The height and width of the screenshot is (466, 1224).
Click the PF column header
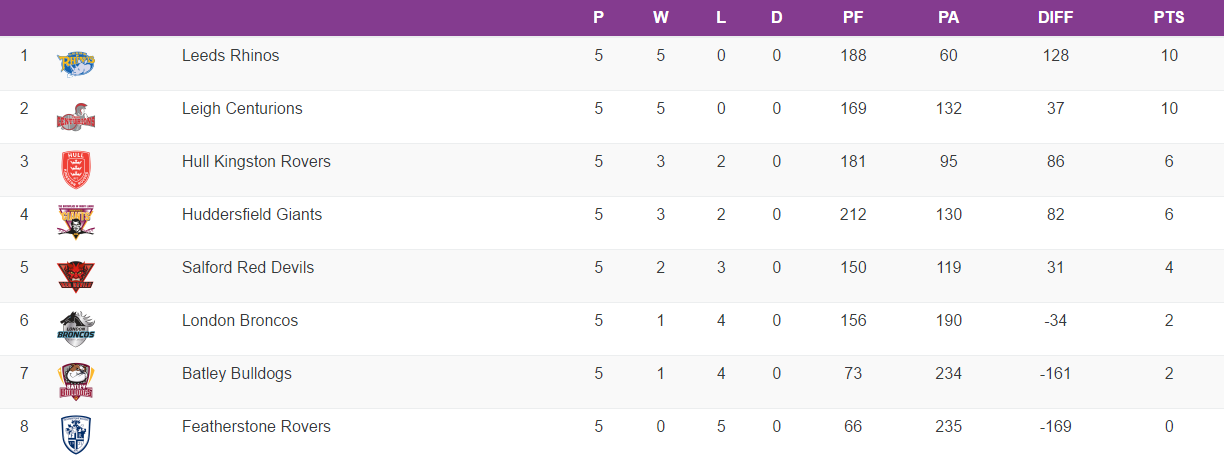coord(853,18)
